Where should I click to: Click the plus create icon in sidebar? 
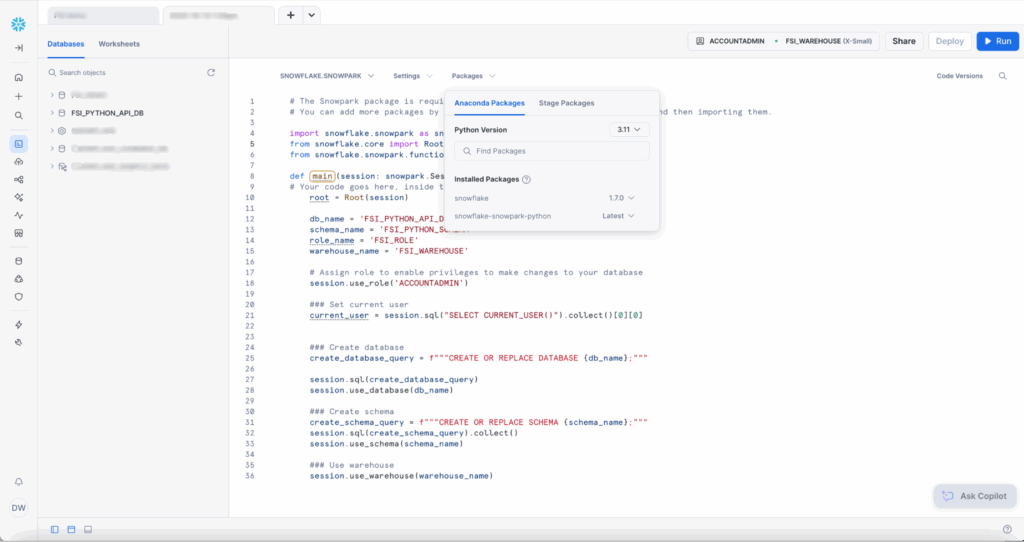point(18,97)
